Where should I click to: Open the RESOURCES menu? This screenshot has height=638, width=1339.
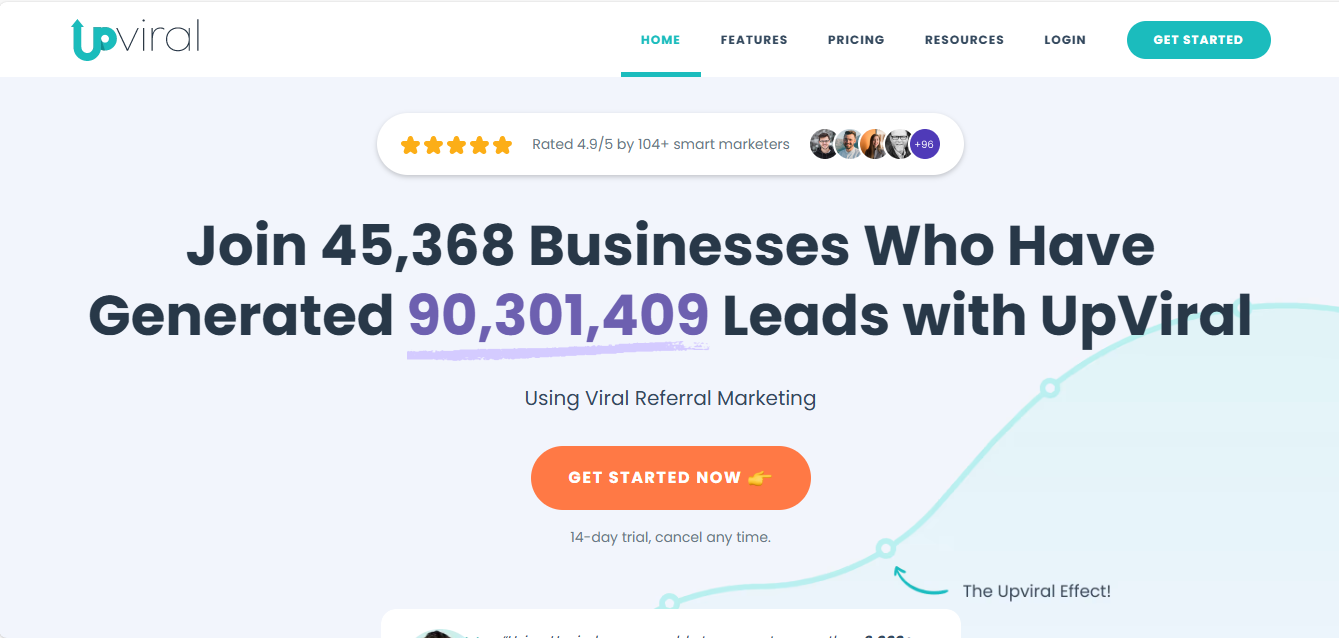pos(964,40)
